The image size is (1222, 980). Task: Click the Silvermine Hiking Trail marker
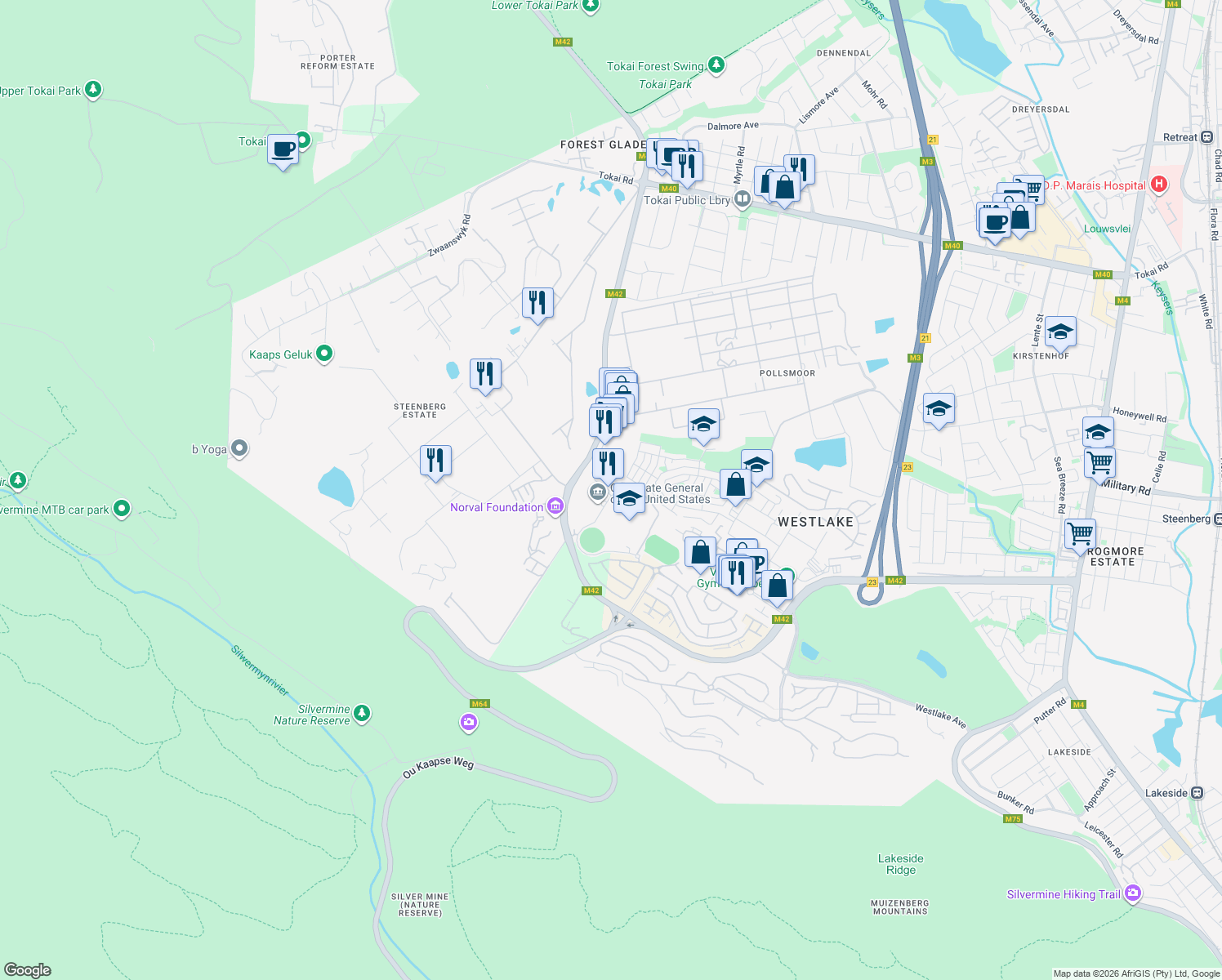1132,893
